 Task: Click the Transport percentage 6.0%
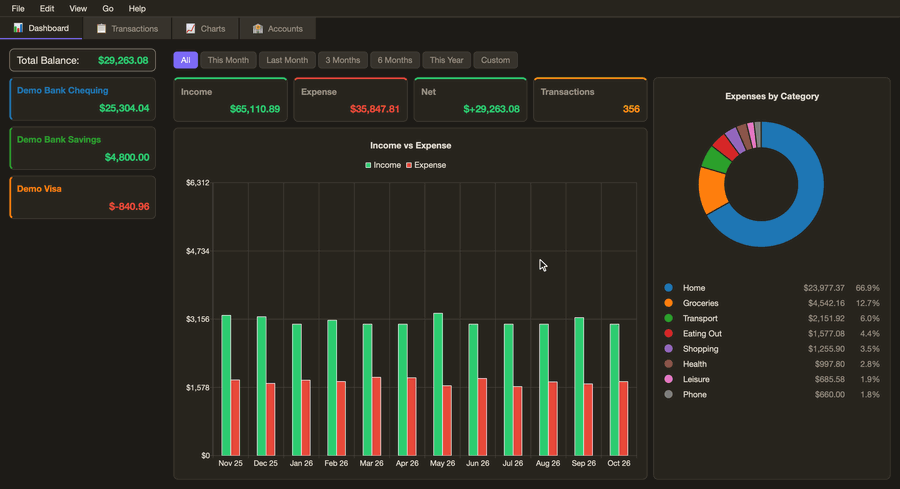[870, 318]
